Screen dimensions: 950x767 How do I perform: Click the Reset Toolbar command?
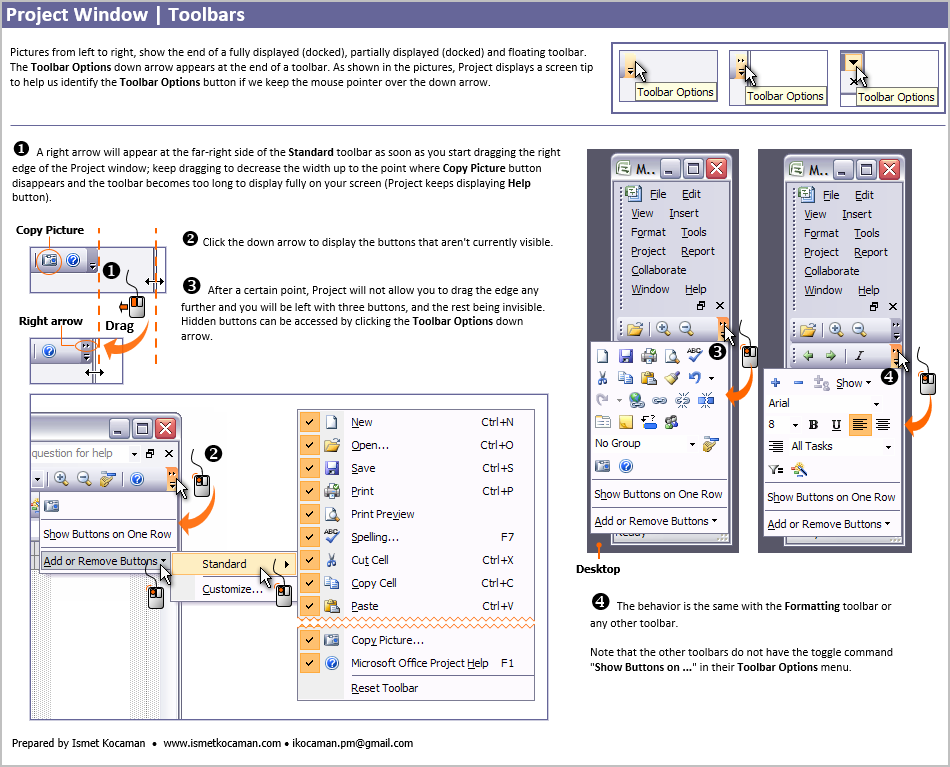pos(384,688)
